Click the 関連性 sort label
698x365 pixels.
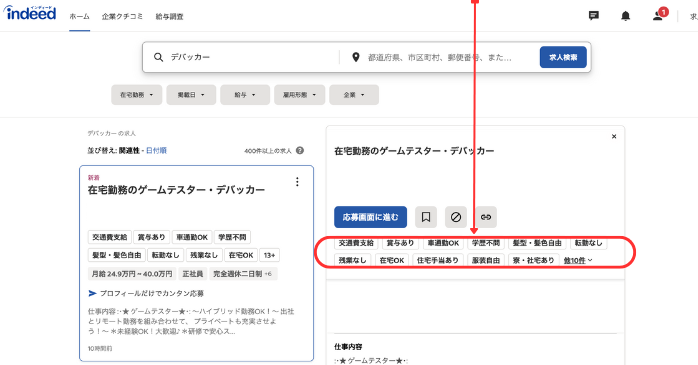[x=129, y=150]
